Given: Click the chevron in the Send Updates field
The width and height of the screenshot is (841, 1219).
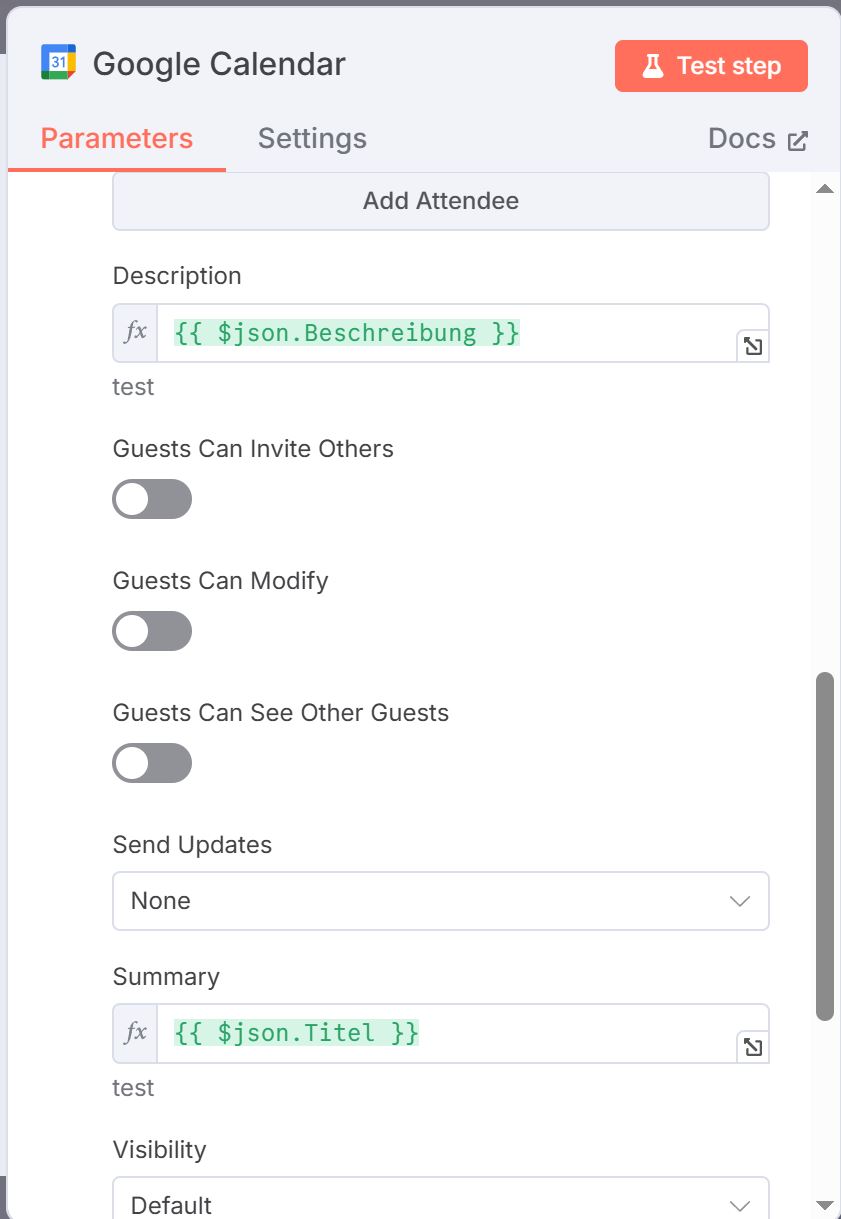Looking at the screenshot, I should coord(740,901).
